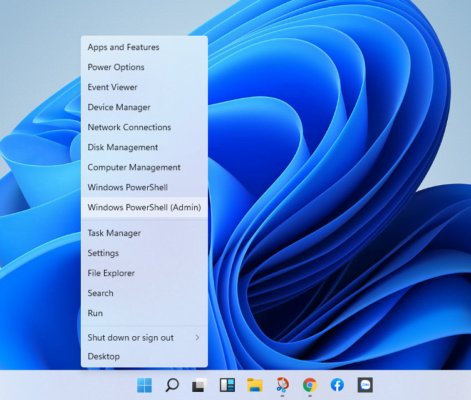Click the Windows Start button
471x400 pixels.
(144, 385)
